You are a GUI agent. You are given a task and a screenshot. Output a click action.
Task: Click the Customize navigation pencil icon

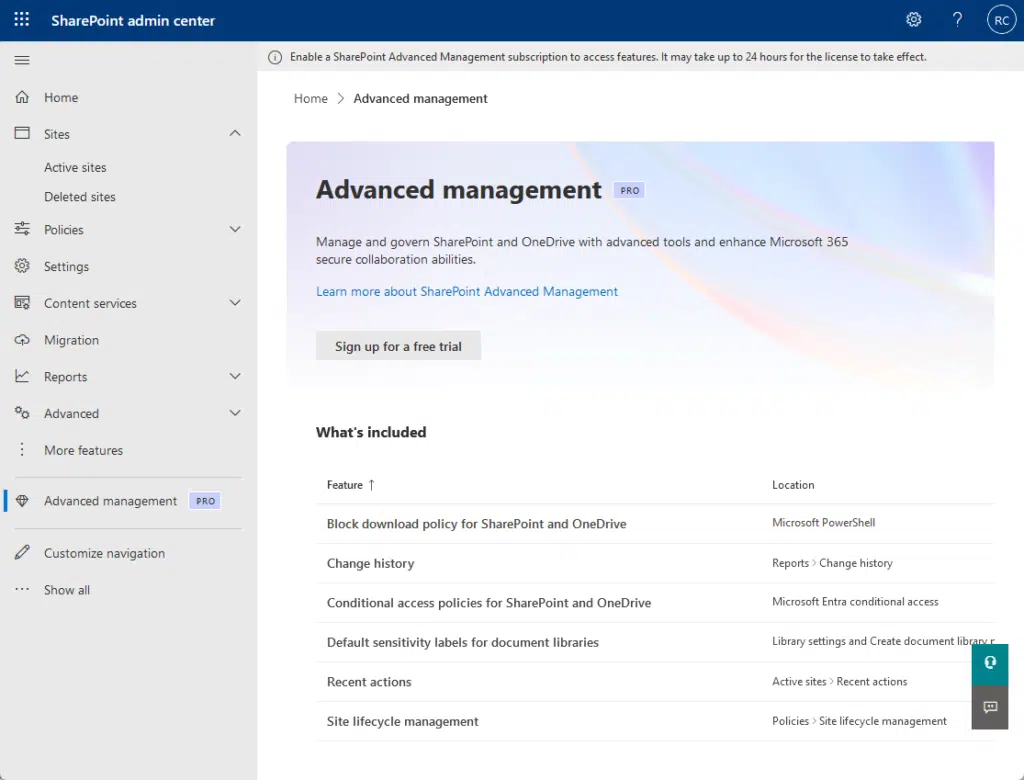click(22, 552)
